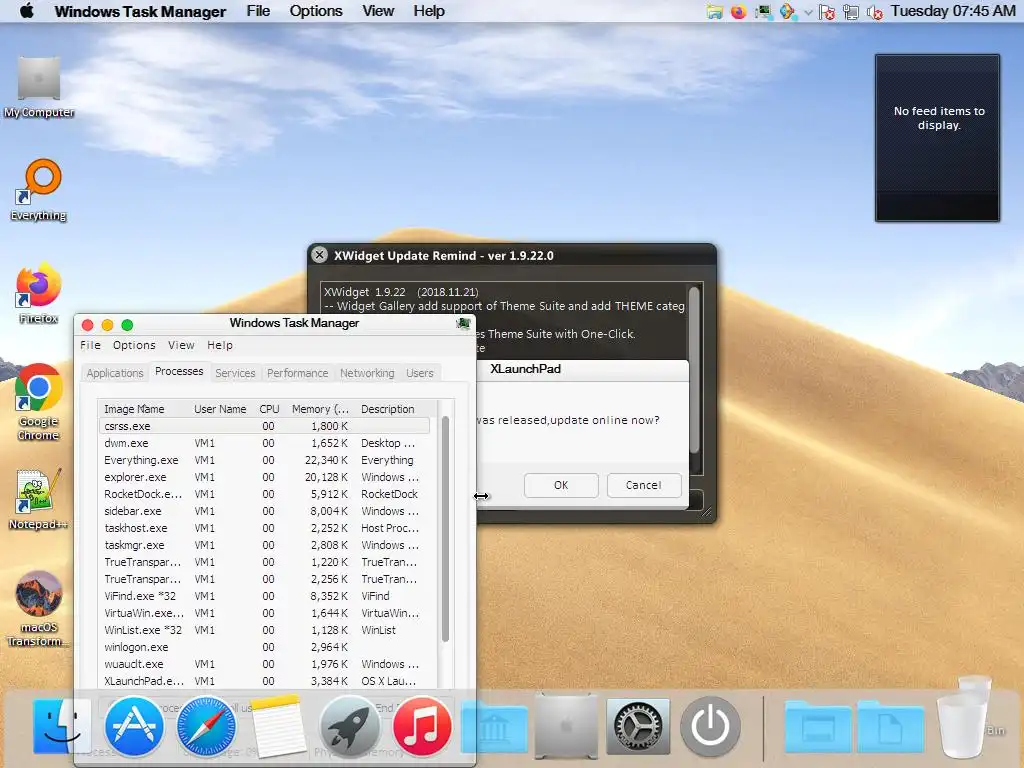
Task: Click the file explorer tray icon
Action: point(714,12)
